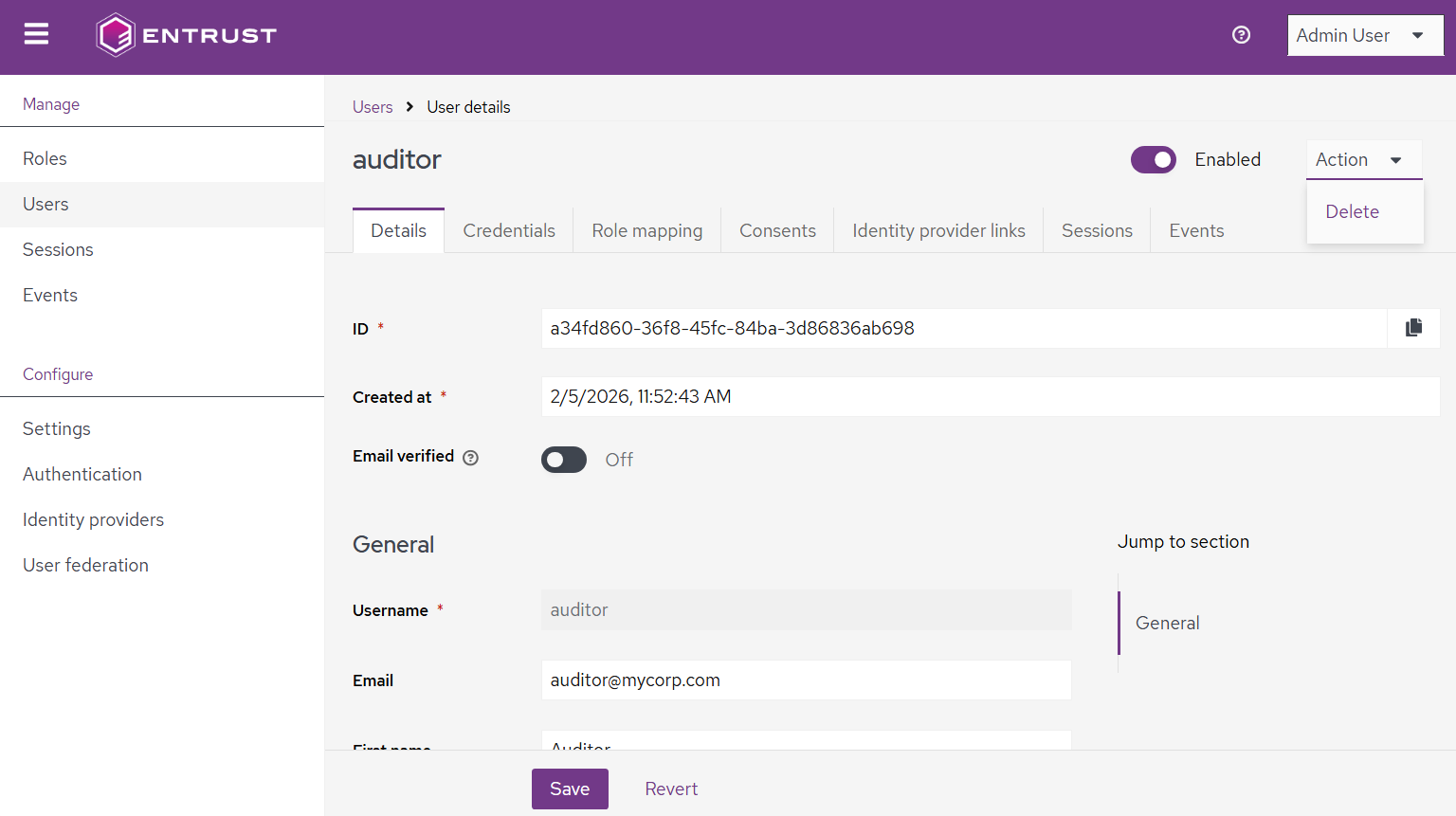Open the hamburger navigation menu

tap(36, 35)
